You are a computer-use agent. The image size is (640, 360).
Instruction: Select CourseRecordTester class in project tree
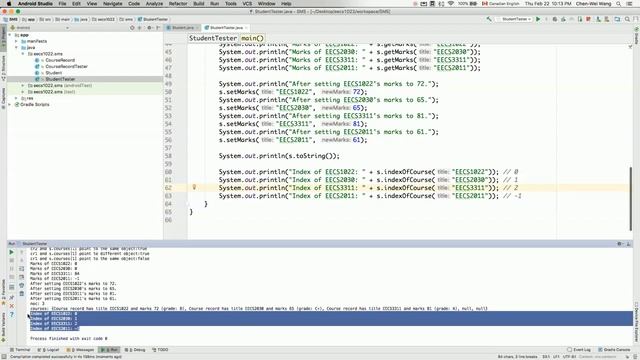pos(66,67)
